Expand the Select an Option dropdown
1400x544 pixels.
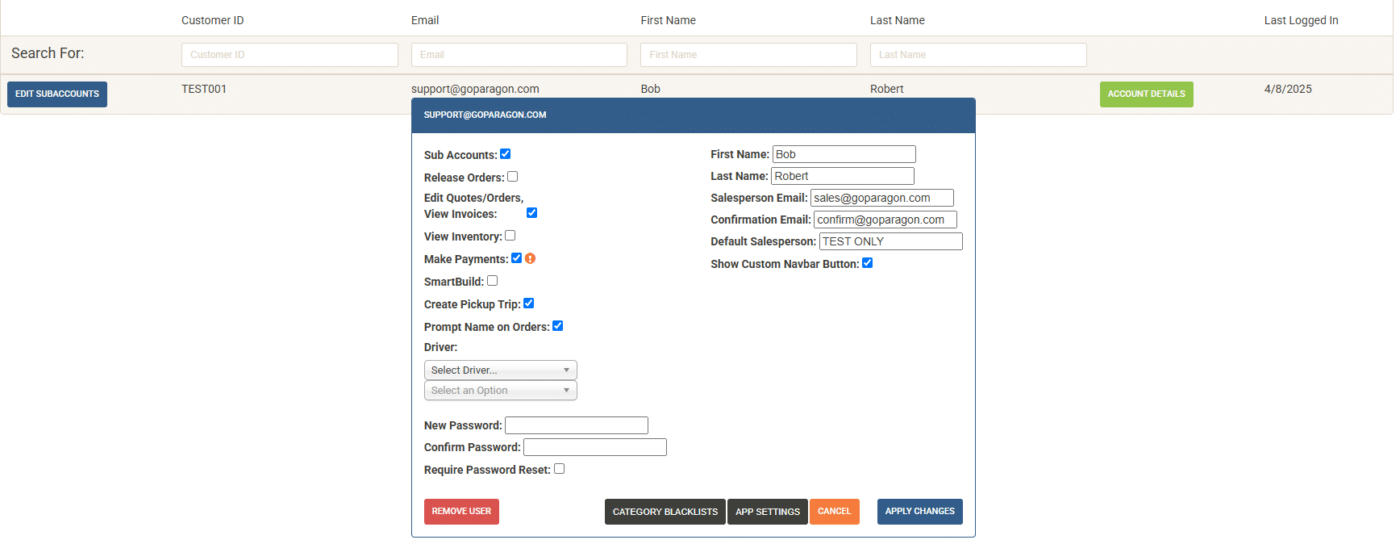(501, 390)
